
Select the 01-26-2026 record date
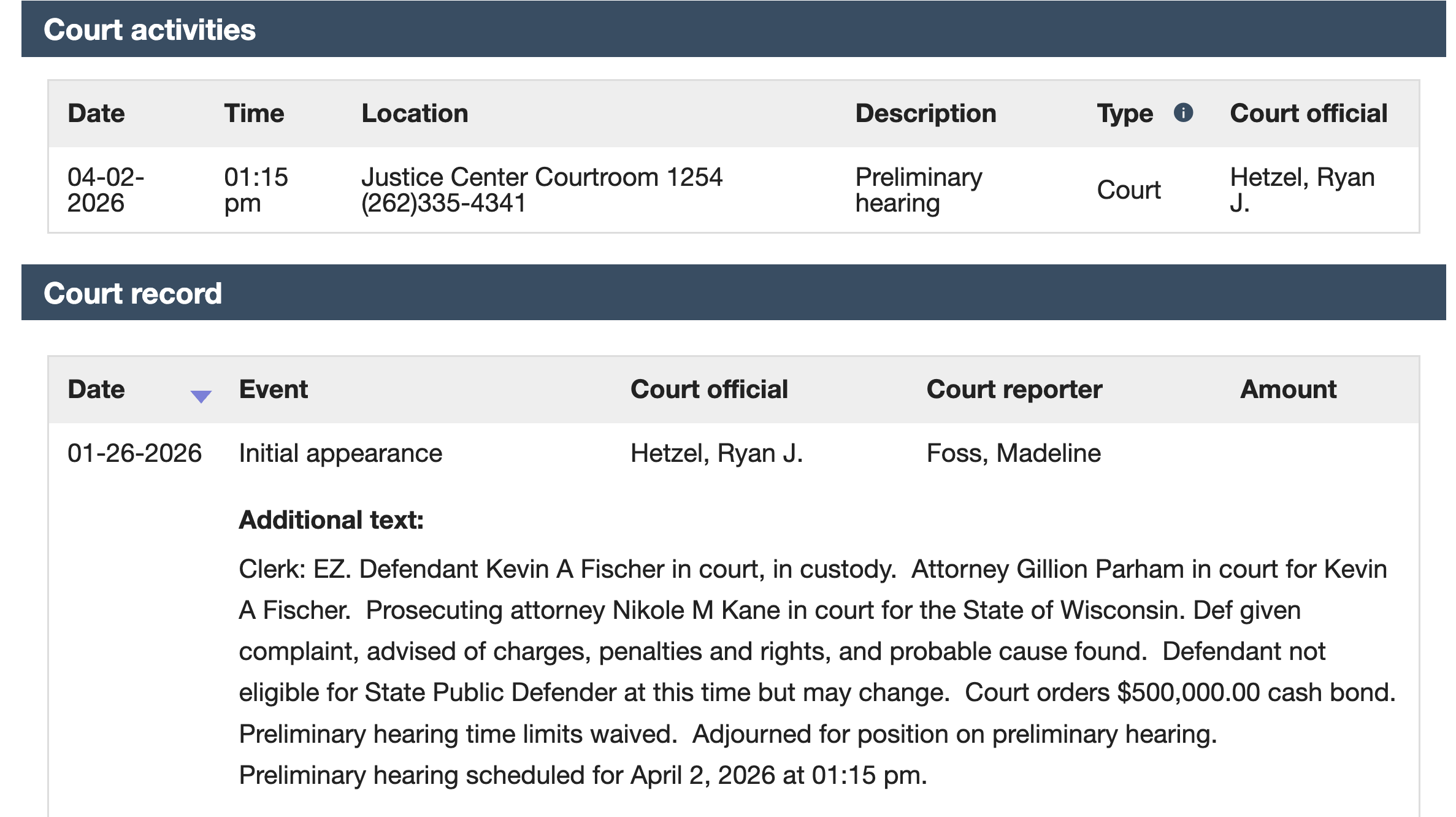tap(134, 453)
